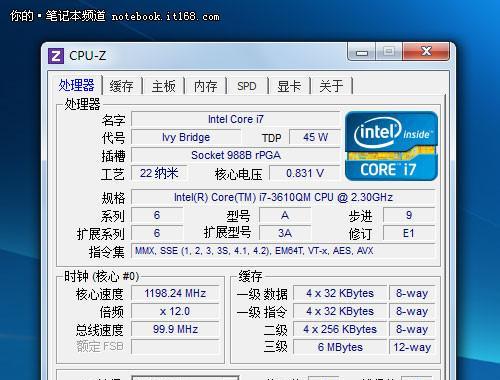
Task: Click the 二级 cache 4 x 256 KBytes
Action: tap(340, 329)
